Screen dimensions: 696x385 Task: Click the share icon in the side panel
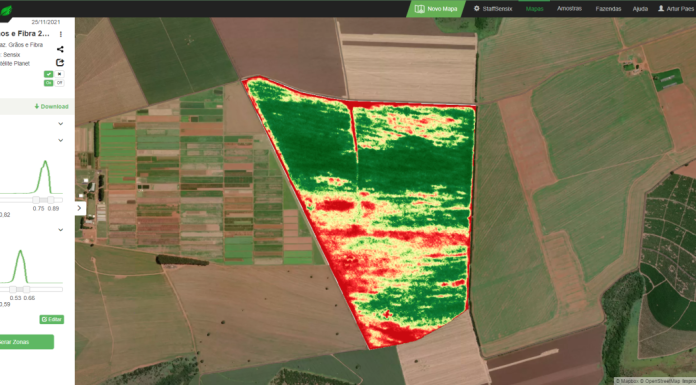point(60,49)
